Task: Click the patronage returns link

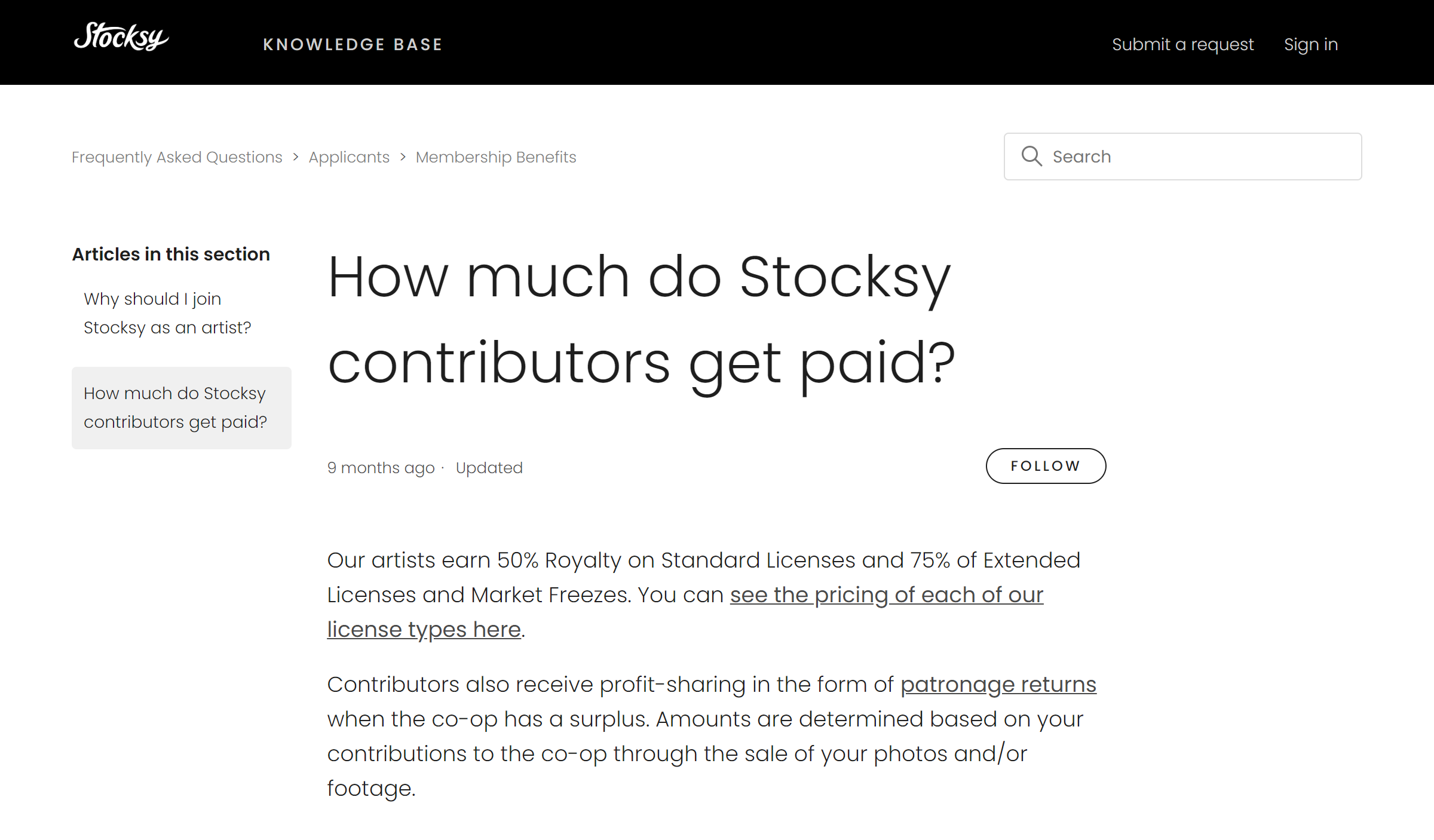Action: (x=998, y=684)
